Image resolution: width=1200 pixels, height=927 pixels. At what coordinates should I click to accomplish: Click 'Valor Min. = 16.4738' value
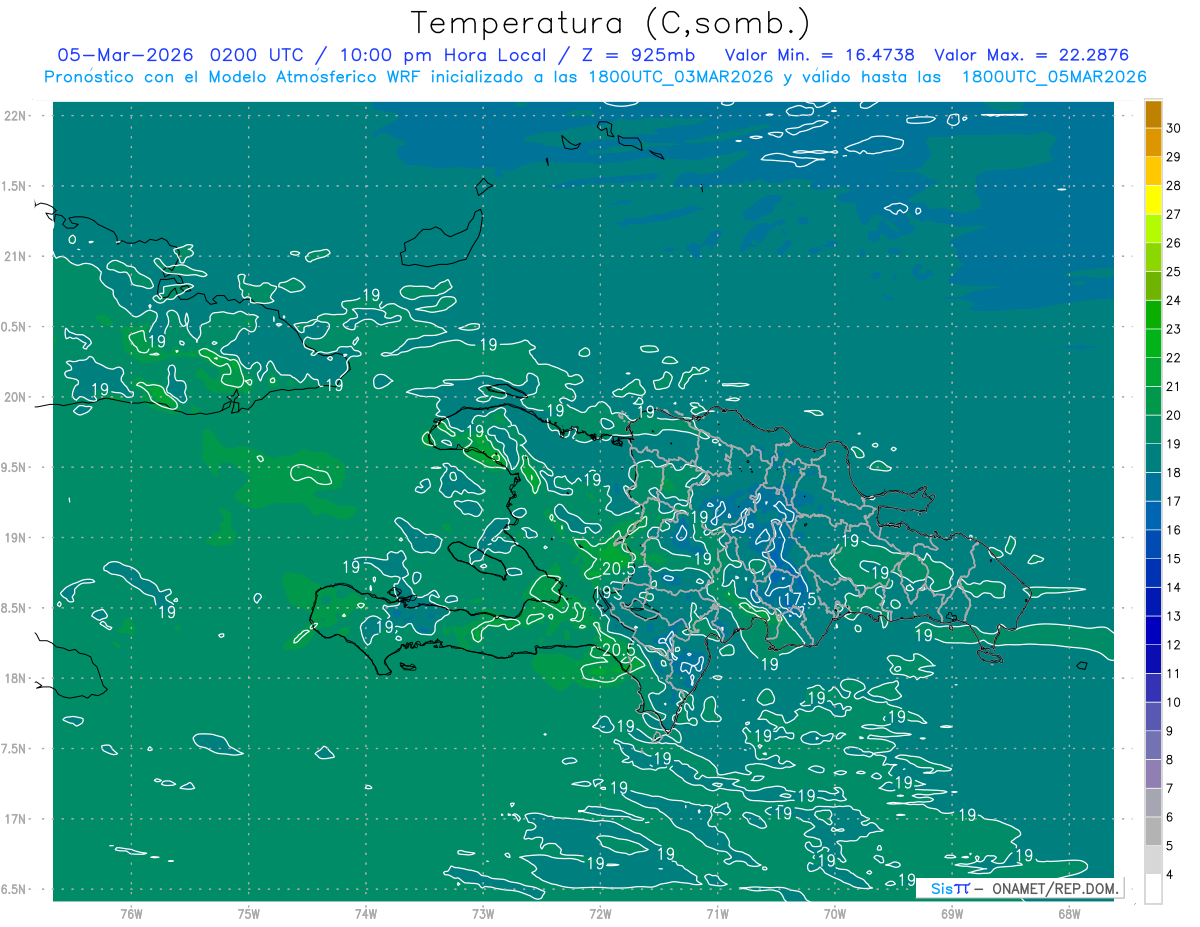tap(819, 55)
